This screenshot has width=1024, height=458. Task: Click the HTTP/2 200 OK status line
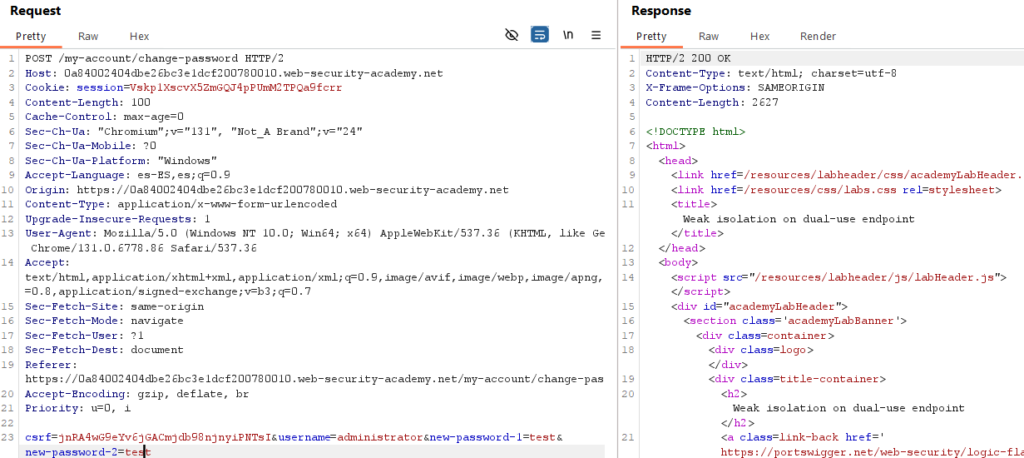click(688, 58)
